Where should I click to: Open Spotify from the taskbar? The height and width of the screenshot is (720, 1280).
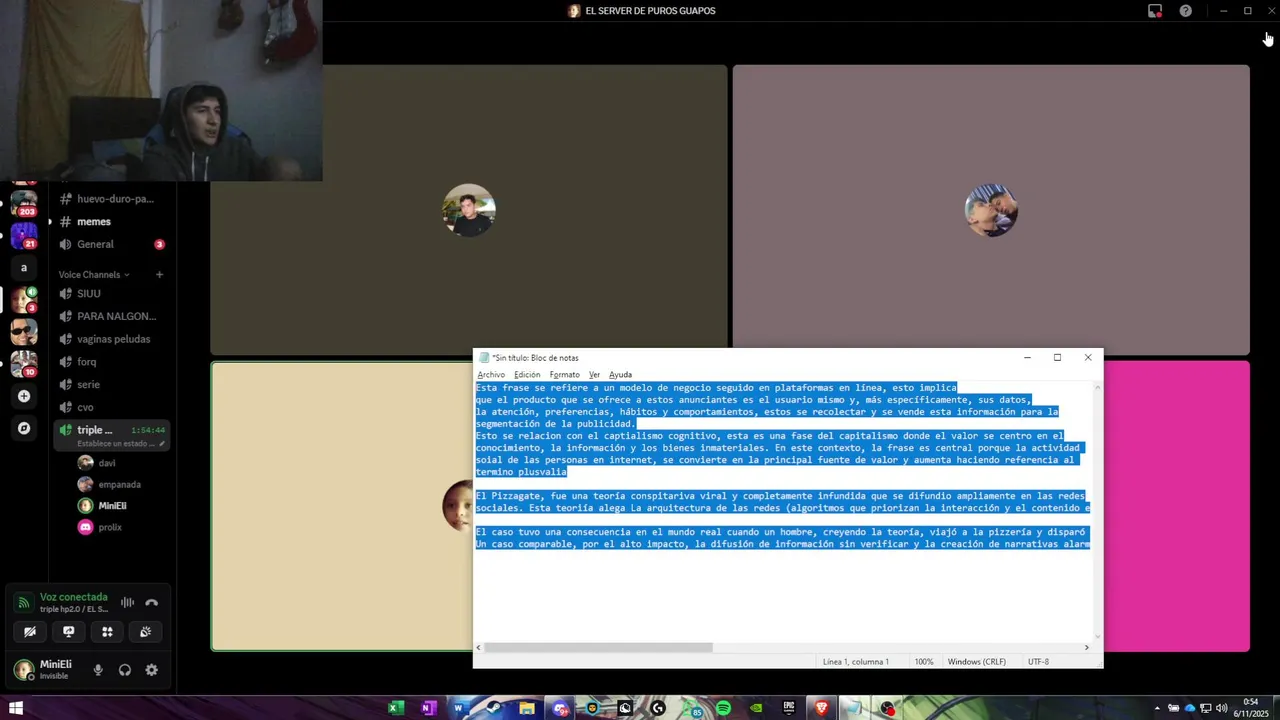[724, 708]
